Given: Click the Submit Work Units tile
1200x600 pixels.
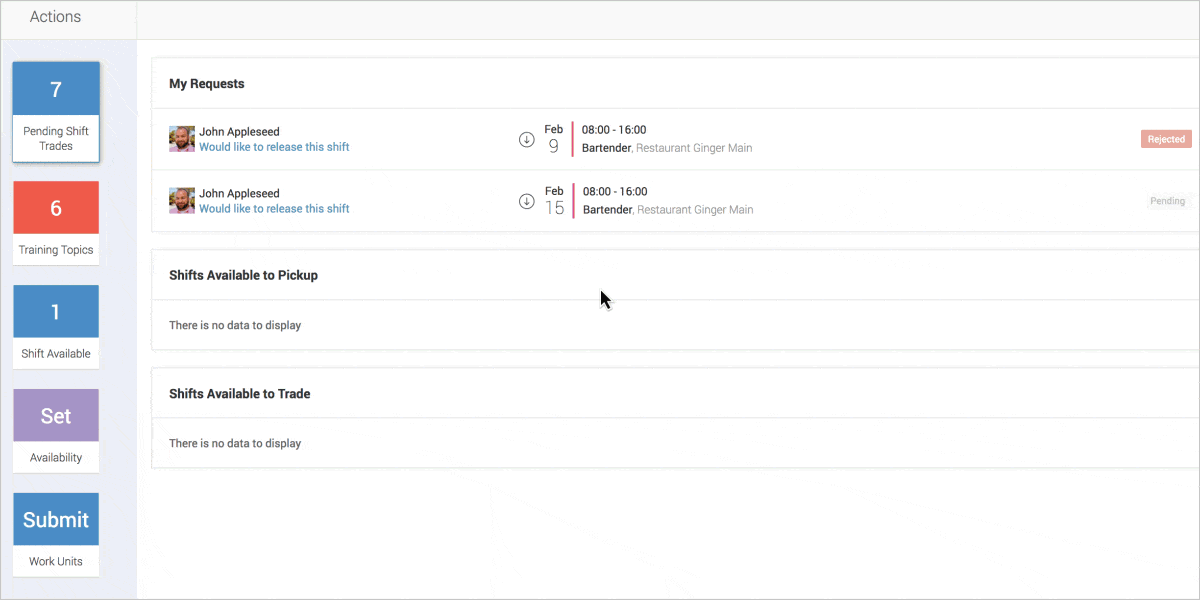Looking at the screenshot, I should click(x=56, y=535).
